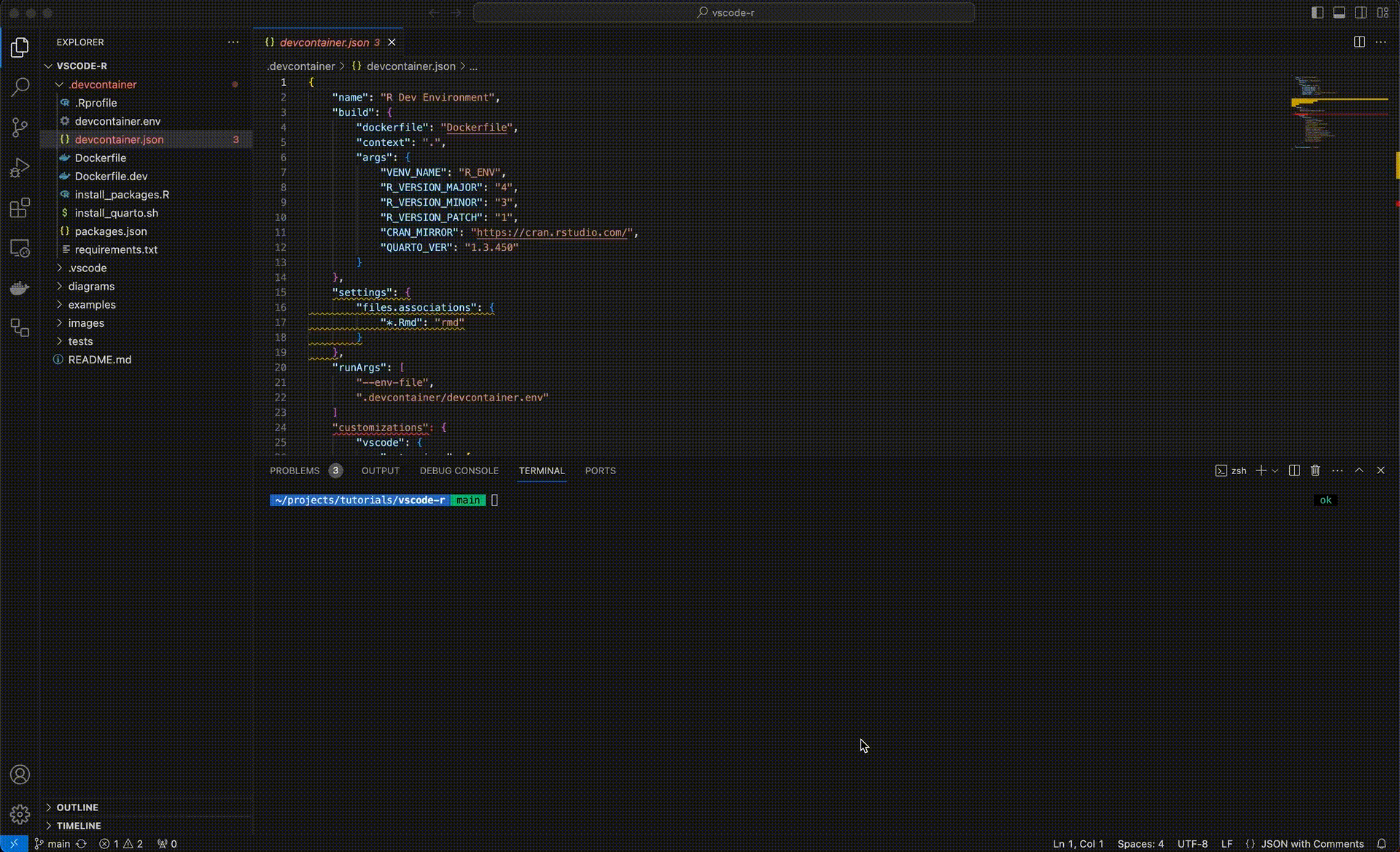
Task: Expand the .vscode folder
Action: [x=87, y=268]
